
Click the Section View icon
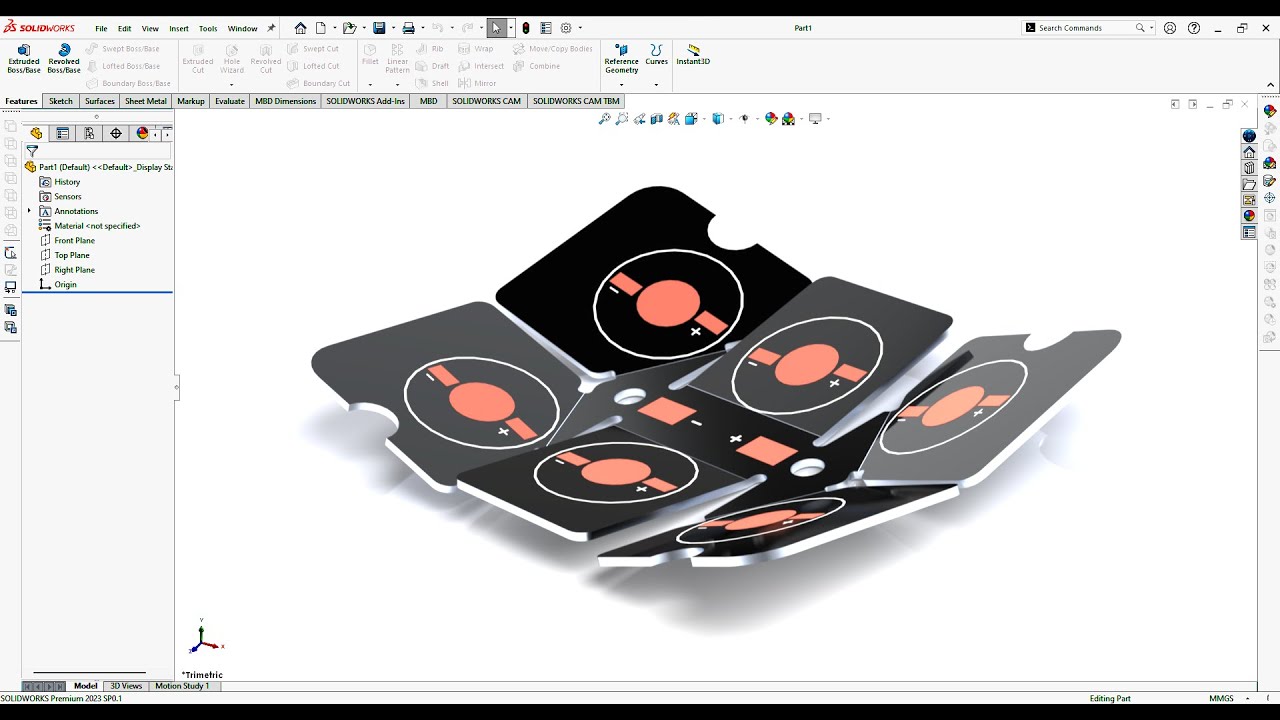[657, 119]
